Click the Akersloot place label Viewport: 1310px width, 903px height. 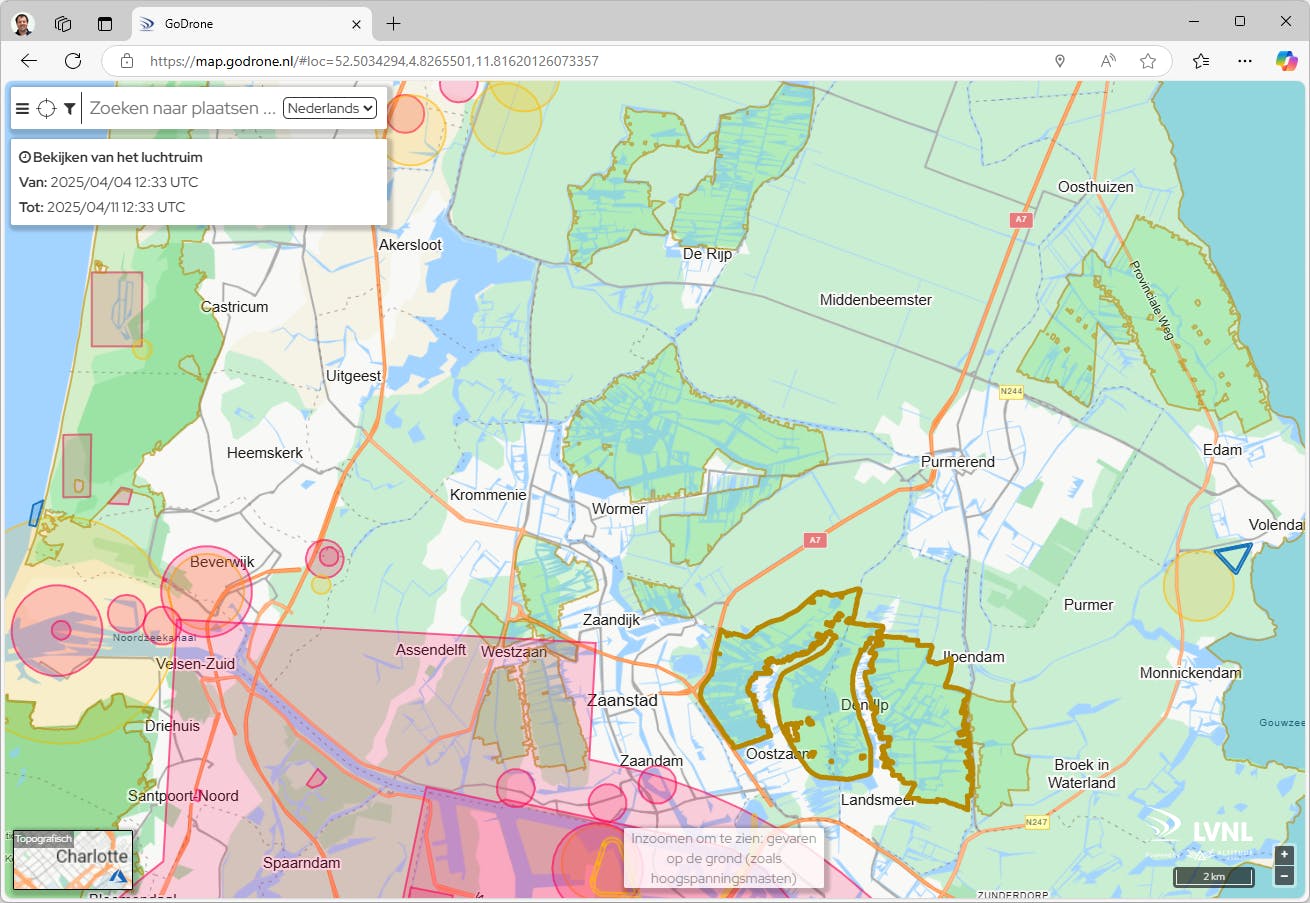[410, 244]
